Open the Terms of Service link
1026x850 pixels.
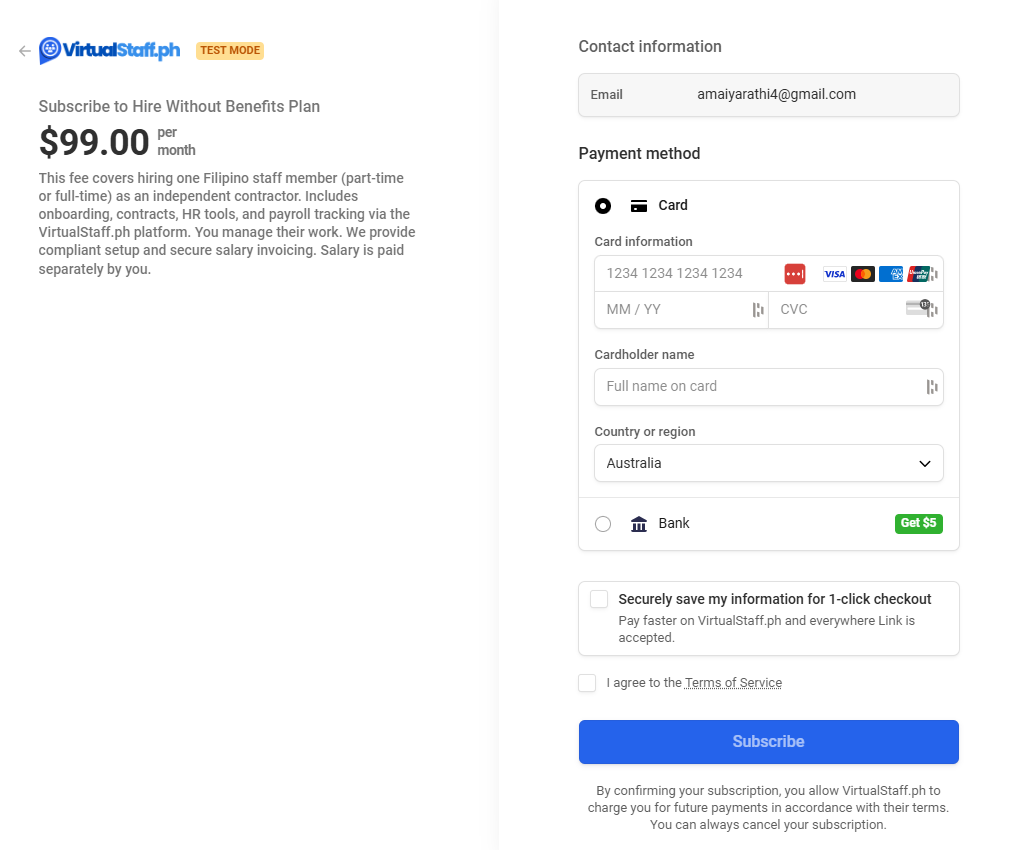[x=733, y=682]
